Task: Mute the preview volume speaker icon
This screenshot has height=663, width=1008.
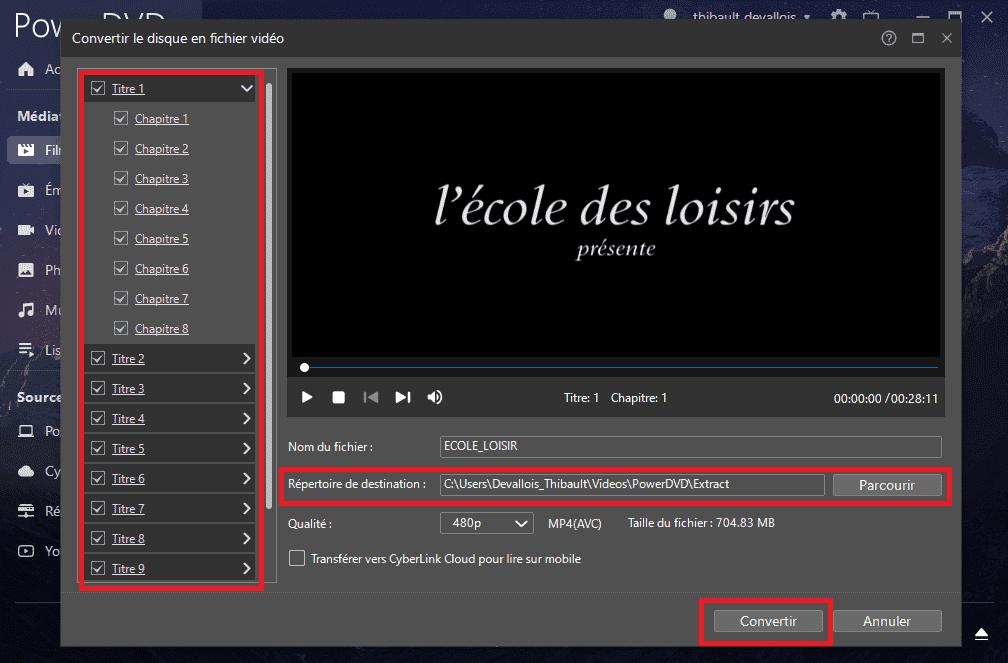Action: click(435, 397)
